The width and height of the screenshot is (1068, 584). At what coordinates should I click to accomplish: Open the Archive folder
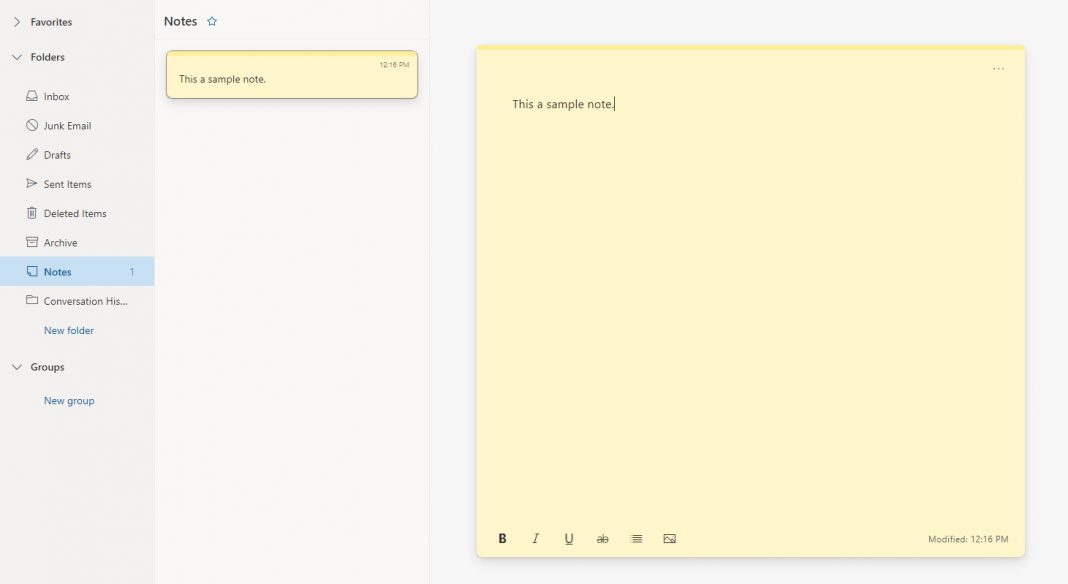61,241
